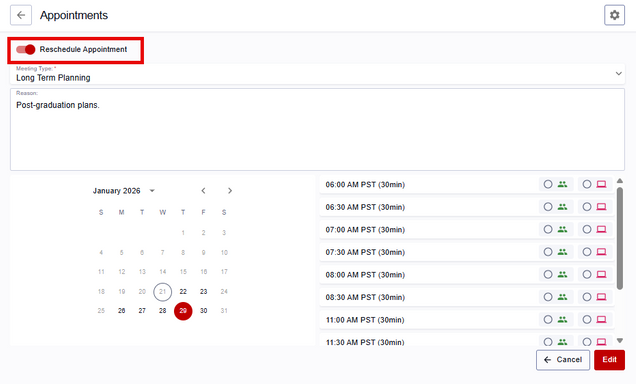Choose in-person radio for 06:00 AM slot

[548, 184]
